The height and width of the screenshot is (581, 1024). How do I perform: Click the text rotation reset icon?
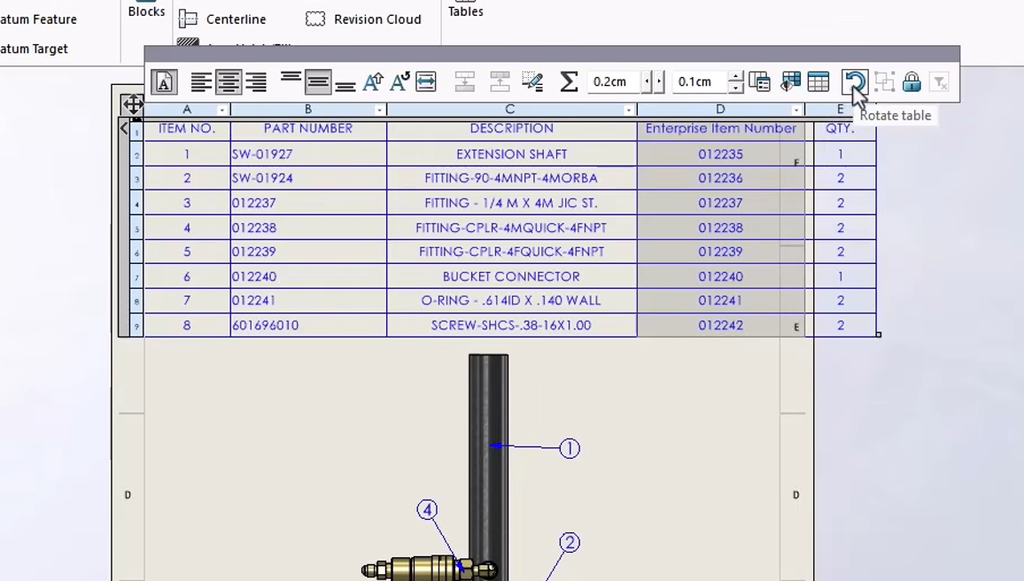click(x=400, y=82)
